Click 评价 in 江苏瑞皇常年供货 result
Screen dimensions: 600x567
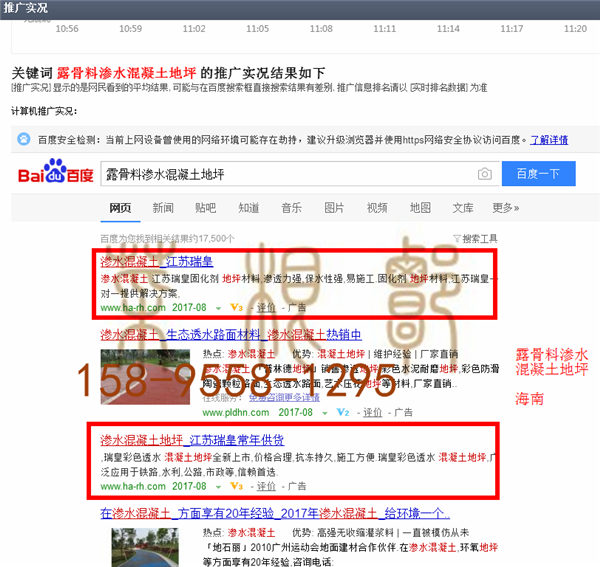tap(266, 486)
